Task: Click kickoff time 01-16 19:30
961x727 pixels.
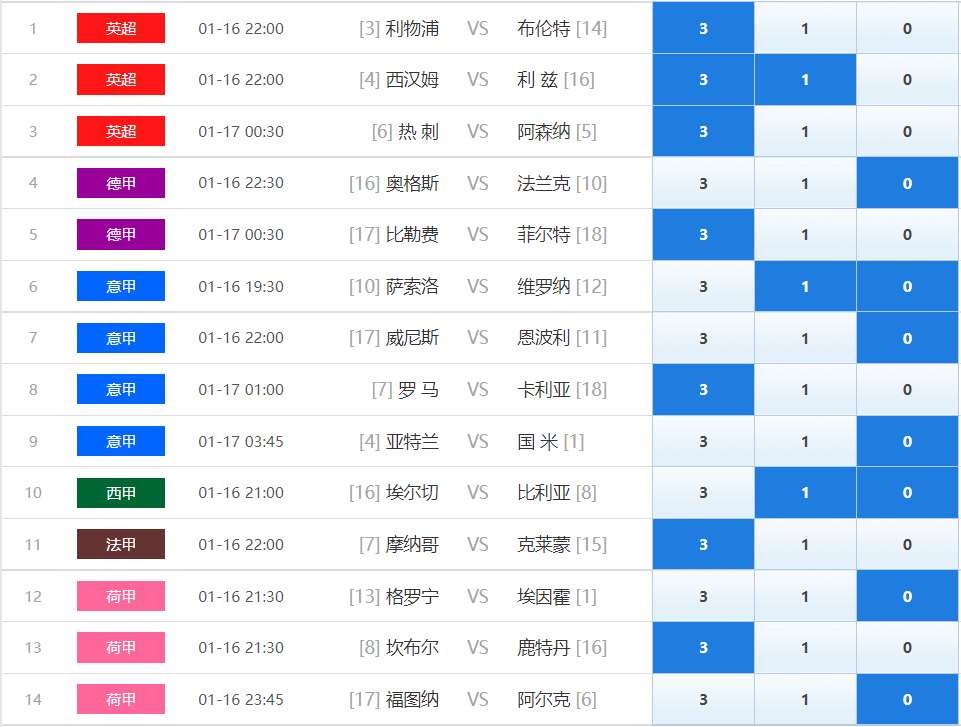Action: pyautogui.click(x=241, y=286)
